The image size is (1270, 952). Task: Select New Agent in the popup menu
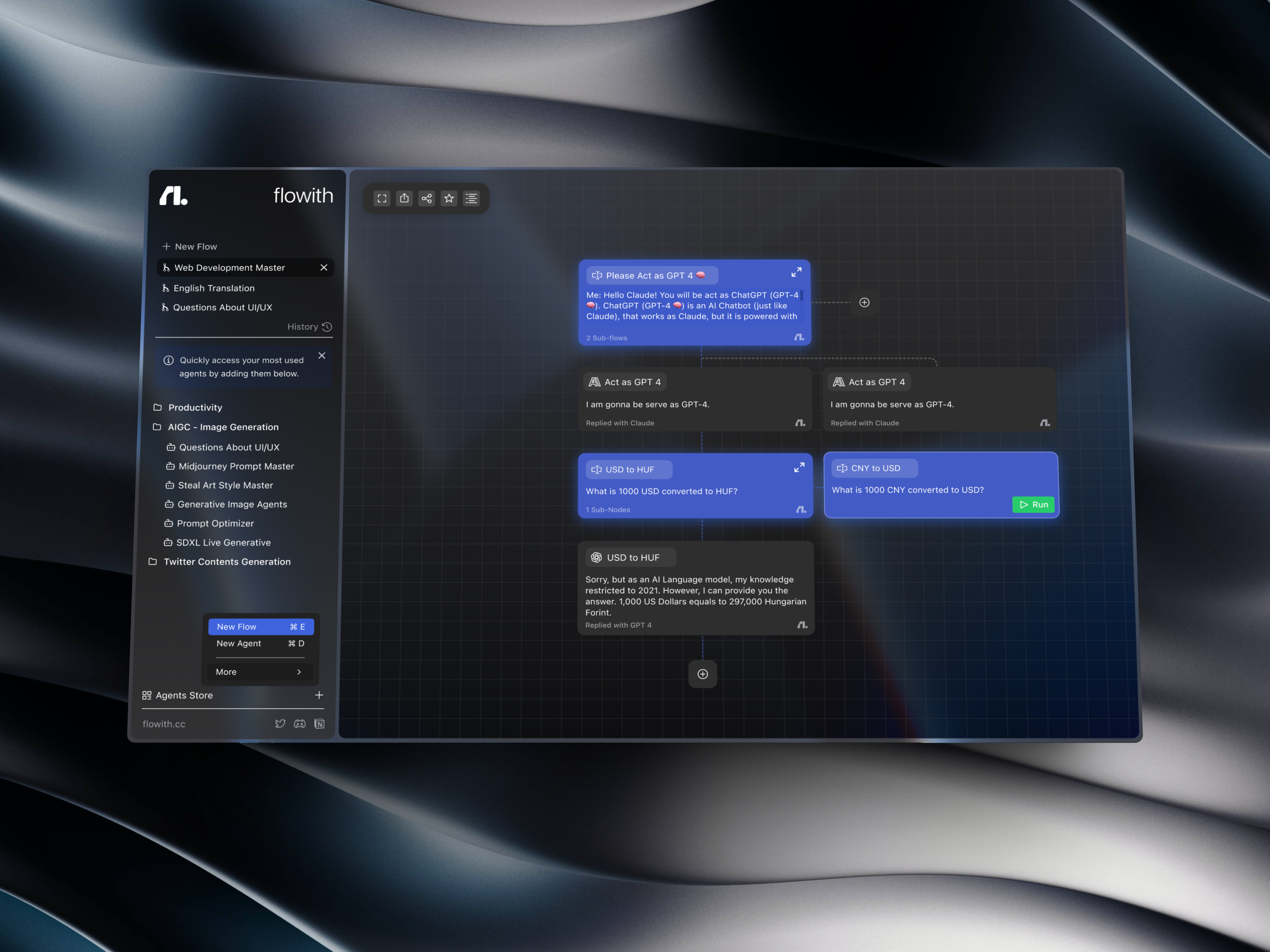coord(261,643)
